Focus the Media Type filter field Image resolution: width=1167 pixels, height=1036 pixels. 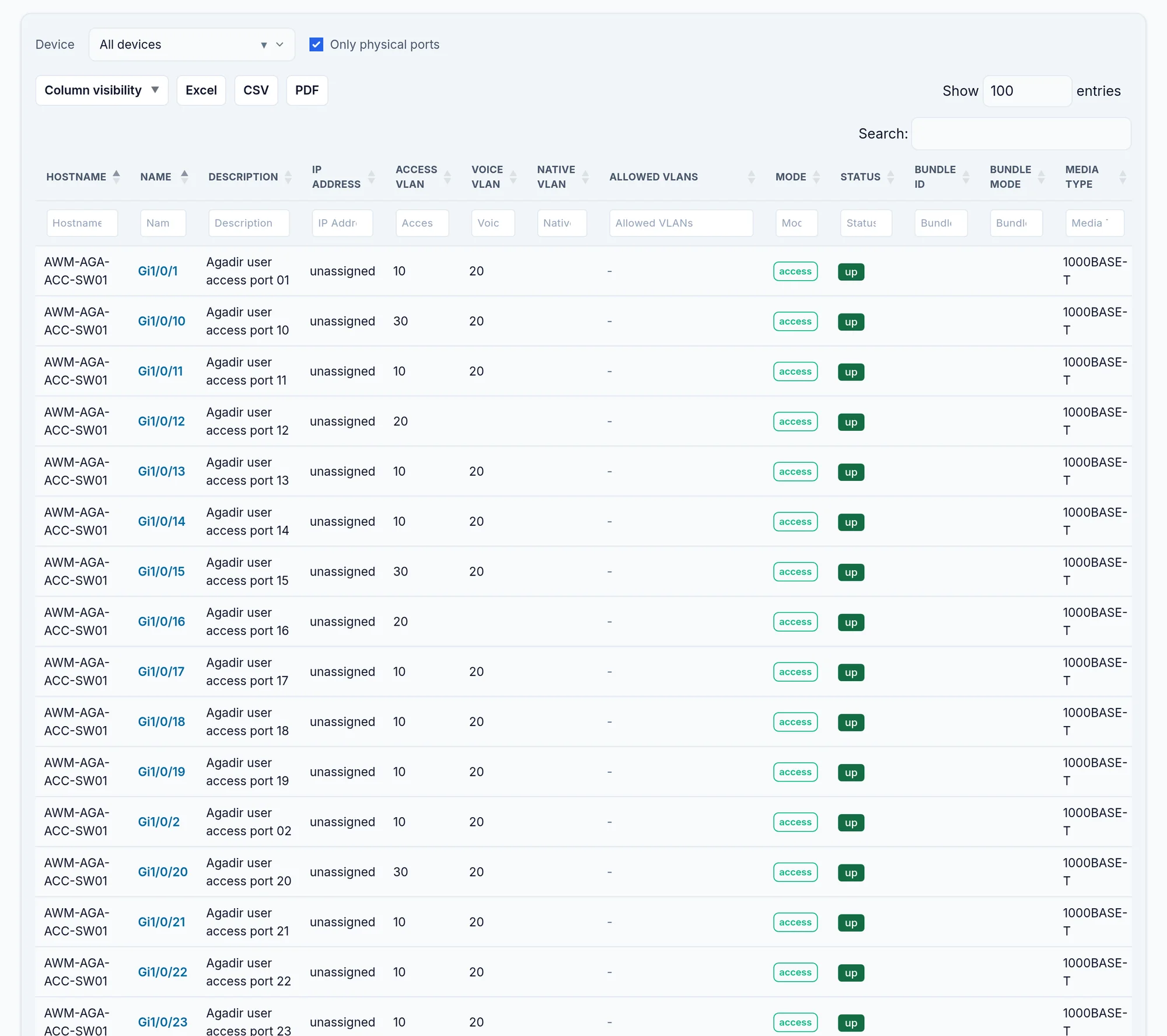coord(1095,223)
